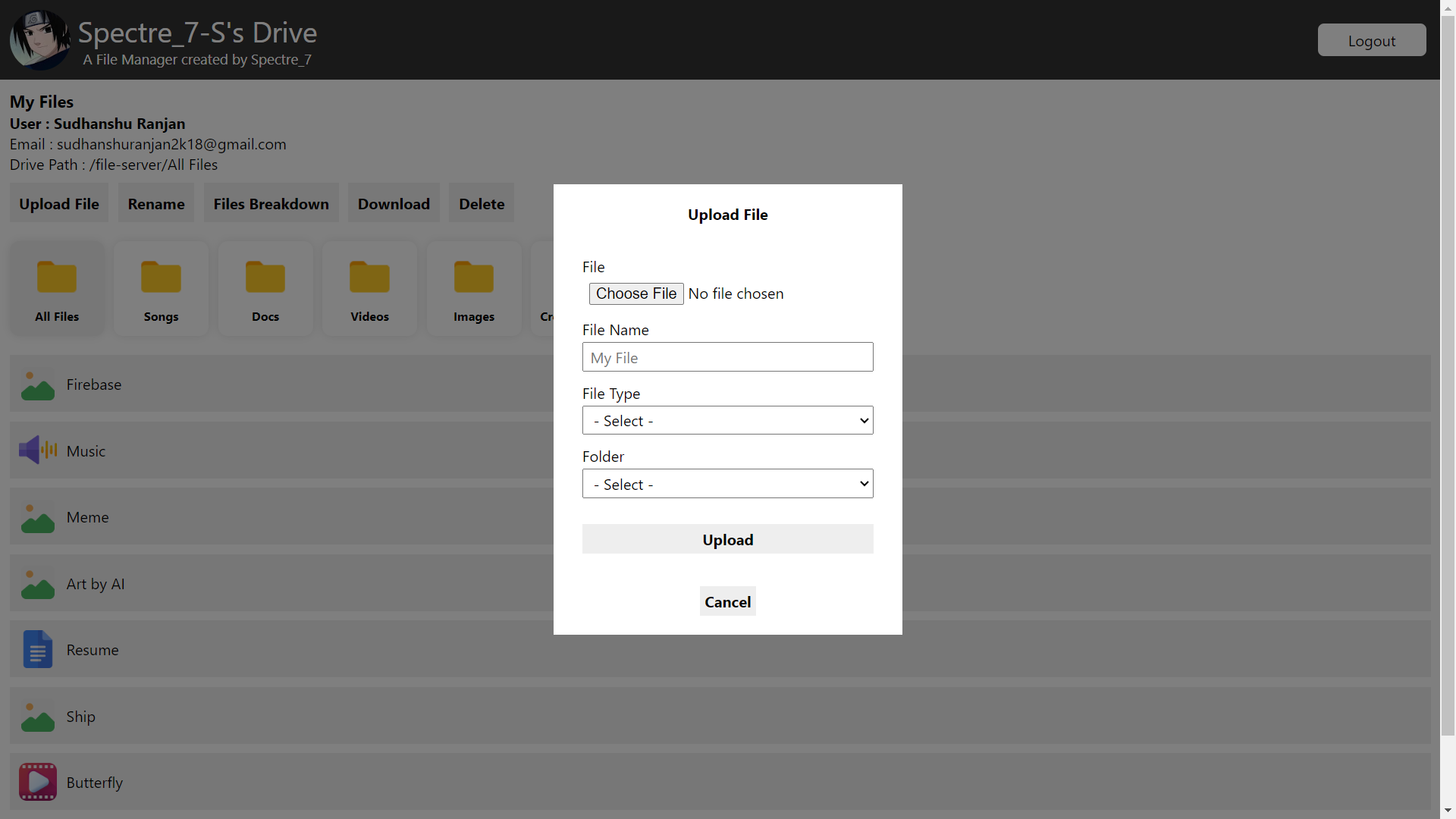Click the avatar profile picture in header
This screenshot has height=819, width=1456.
(x=39, y=39)
